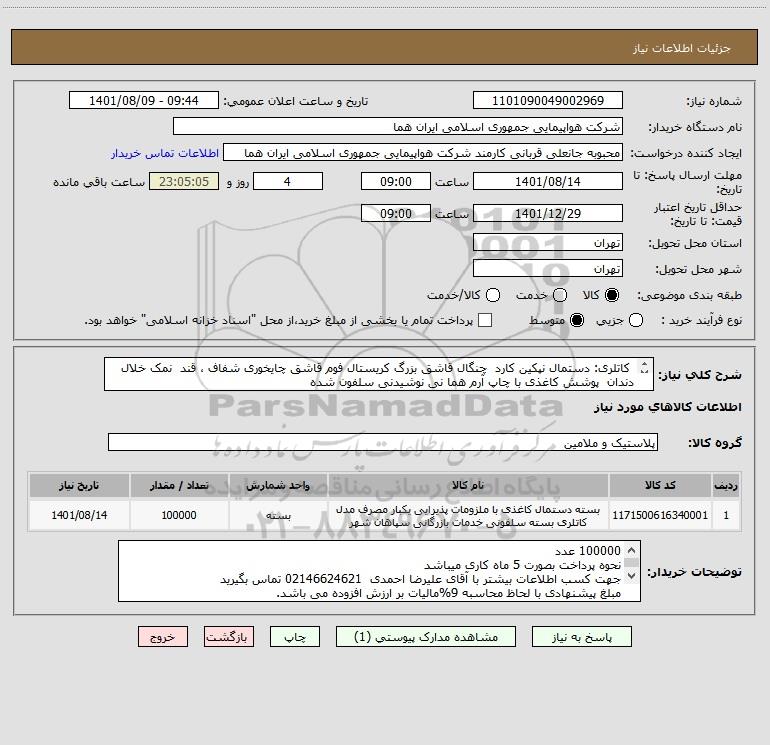
Task: Open اطلاعات تماس خریدار link
Action: (165, 153)
